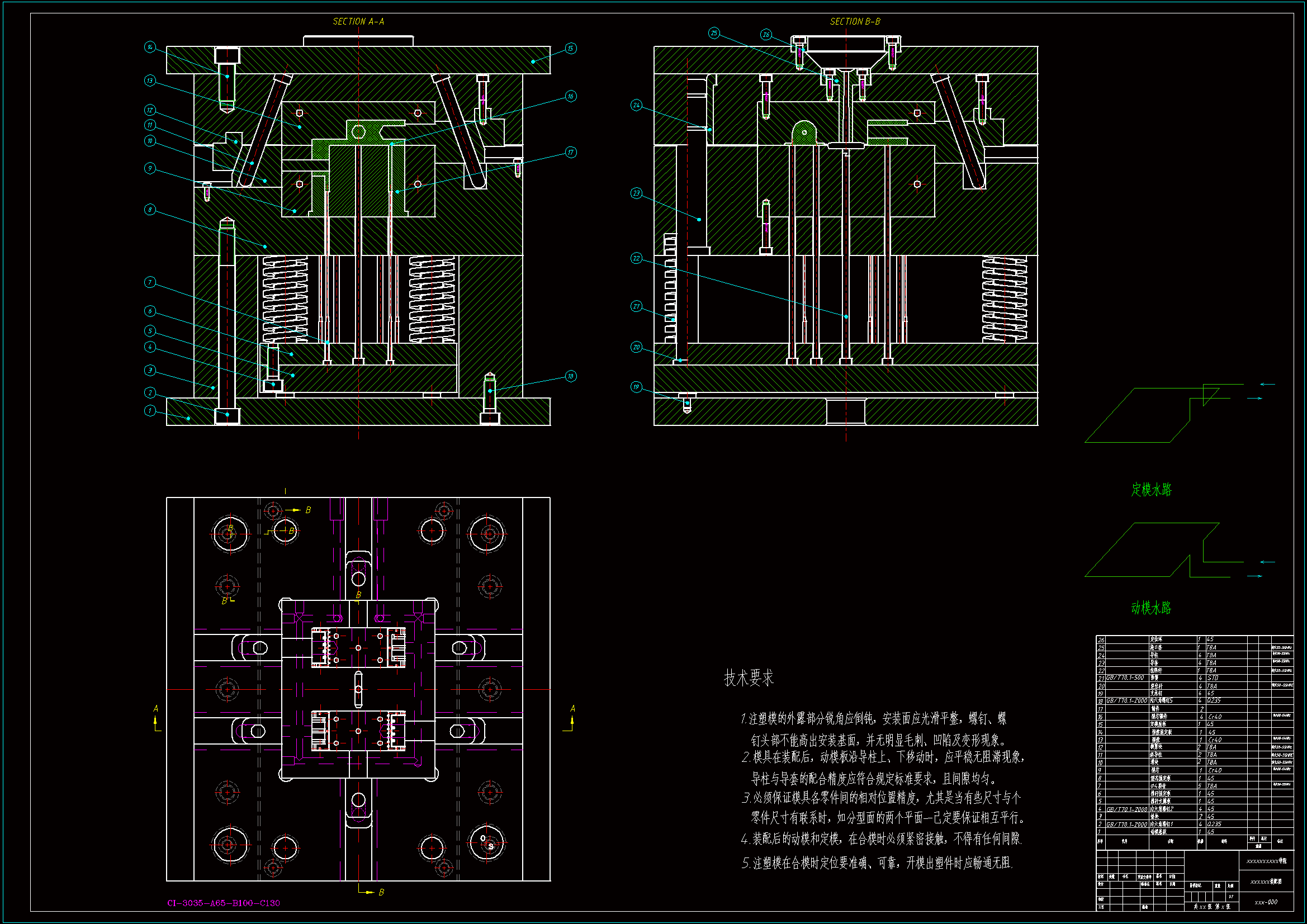Select part balloon number 8
Screen dimensions: 1307x924
[x=150, y=210]
